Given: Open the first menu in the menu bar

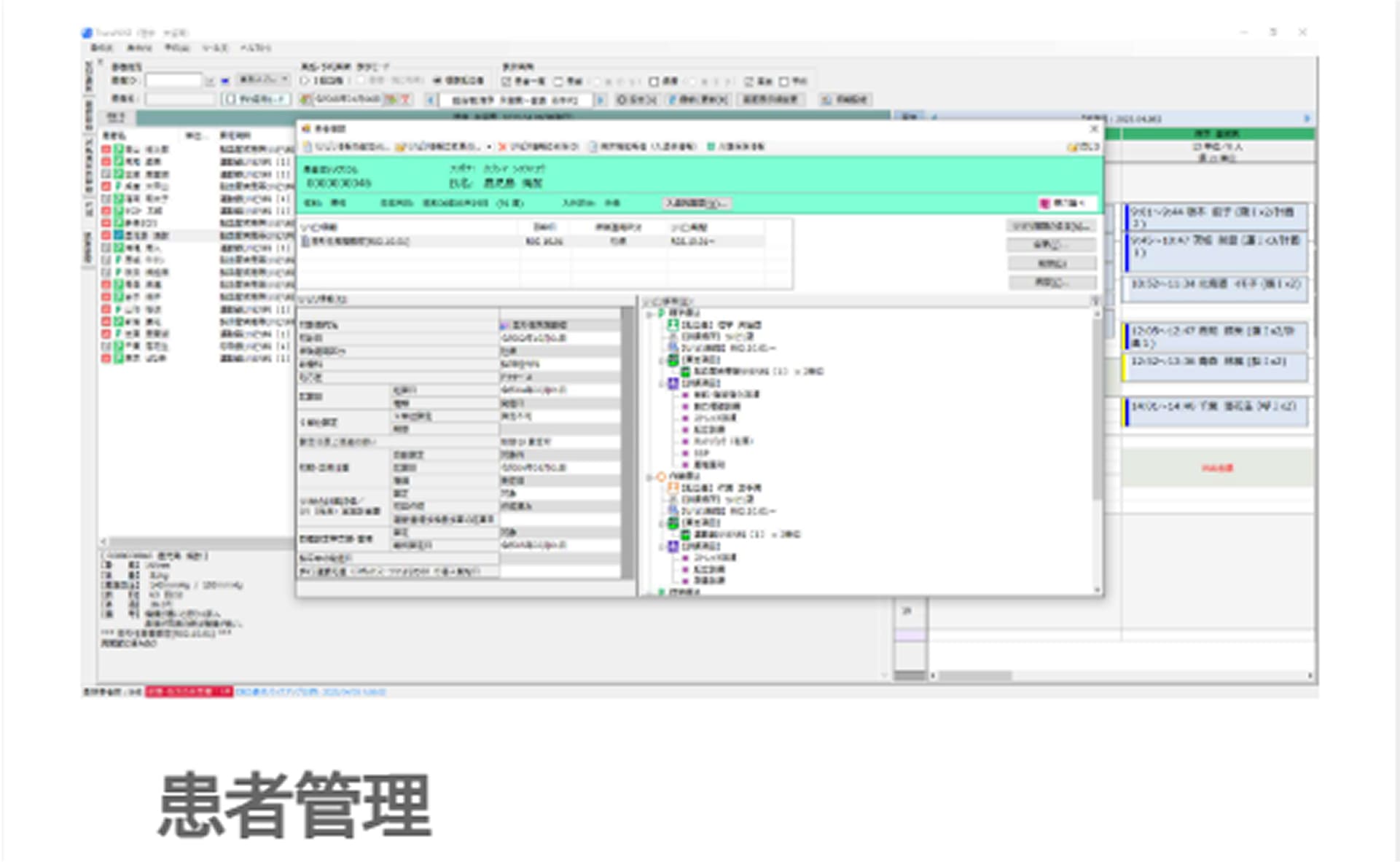Looking at the screenshot, I should coord(101,48).
